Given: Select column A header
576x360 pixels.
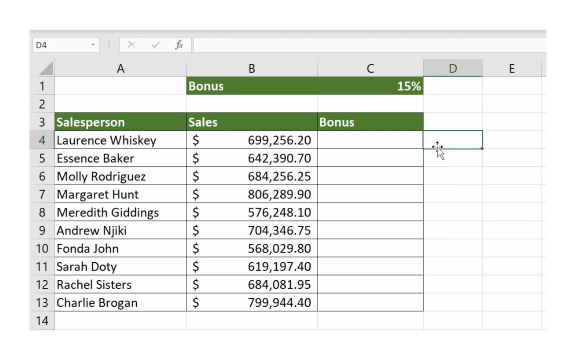Looking at the screenshot, I should 120,68.
